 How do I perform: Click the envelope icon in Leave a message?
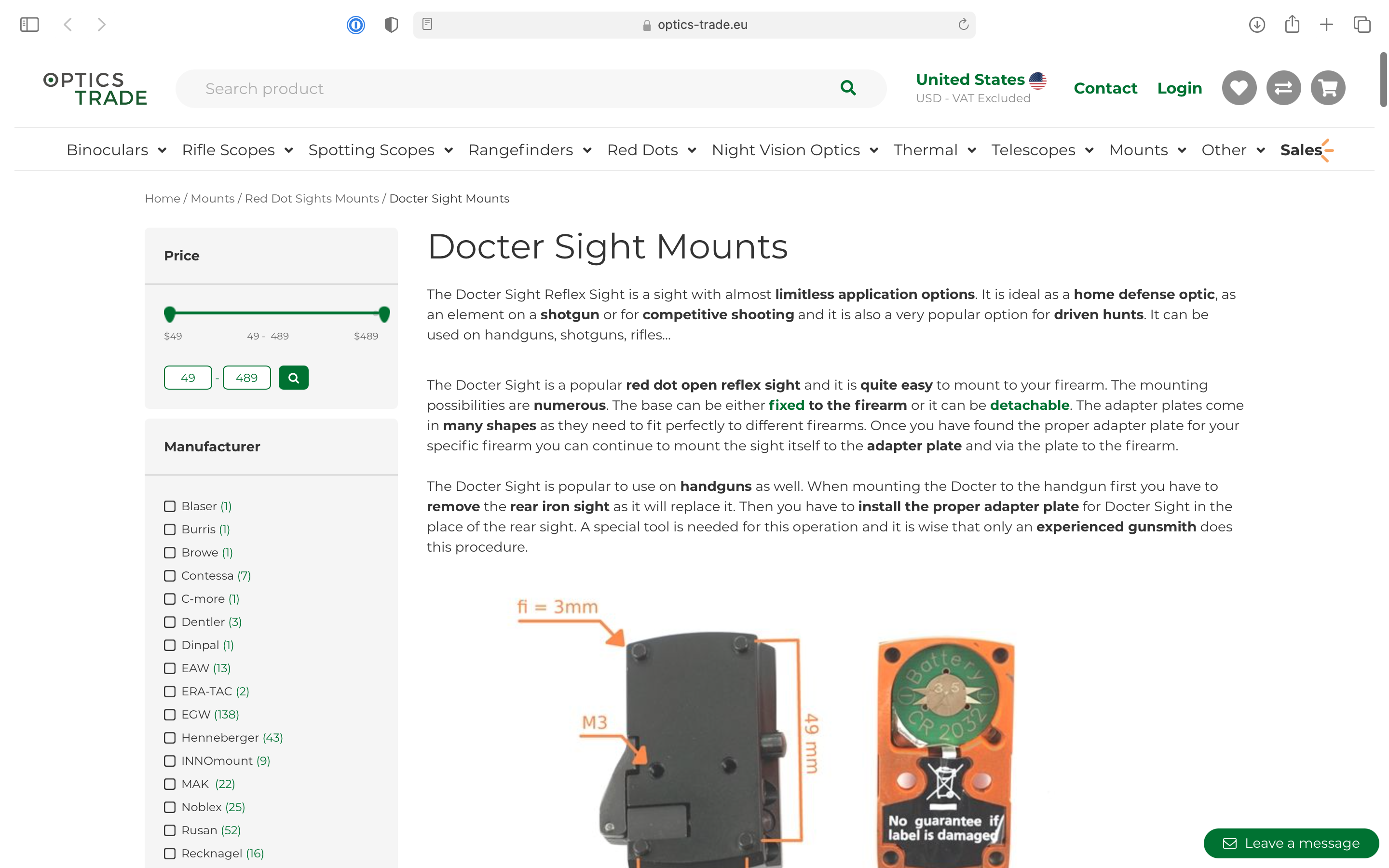tap(1229, 843)
